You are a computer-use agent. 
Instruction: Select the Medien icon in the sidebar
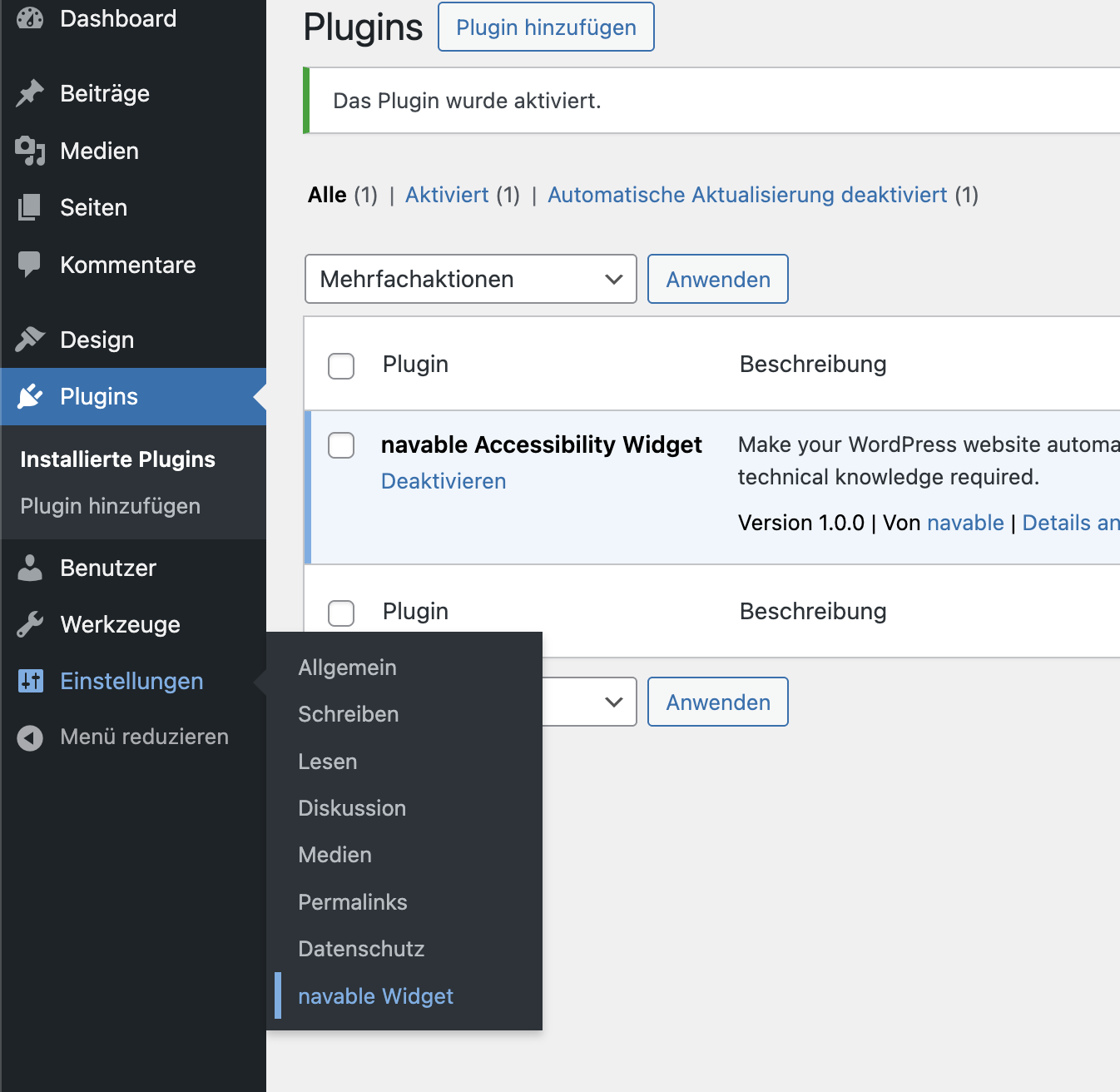point(30,151)
